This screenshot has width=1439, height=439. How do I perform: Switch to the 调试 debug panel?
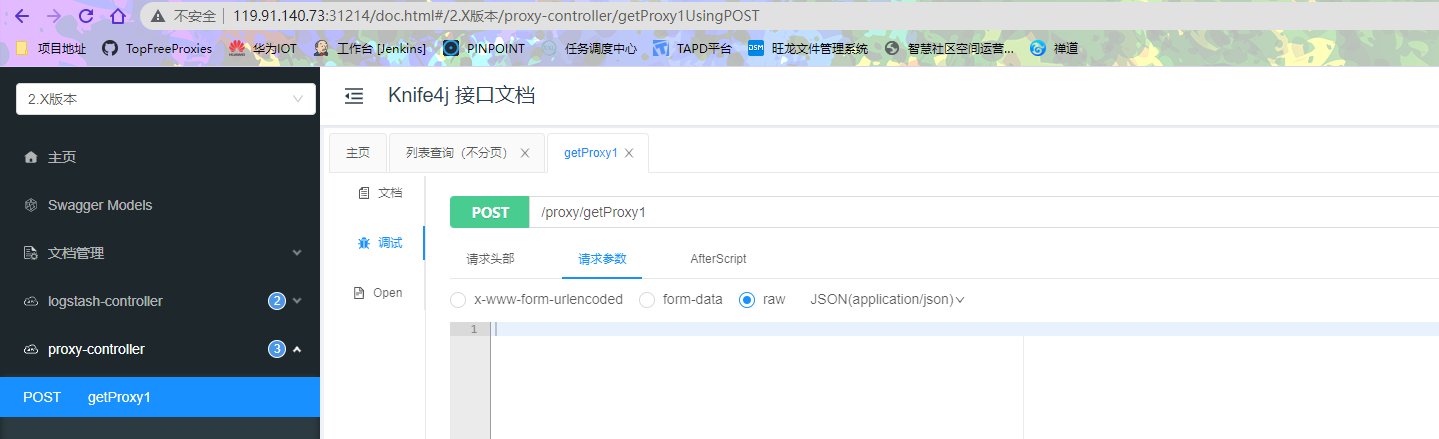pos(380,243)
